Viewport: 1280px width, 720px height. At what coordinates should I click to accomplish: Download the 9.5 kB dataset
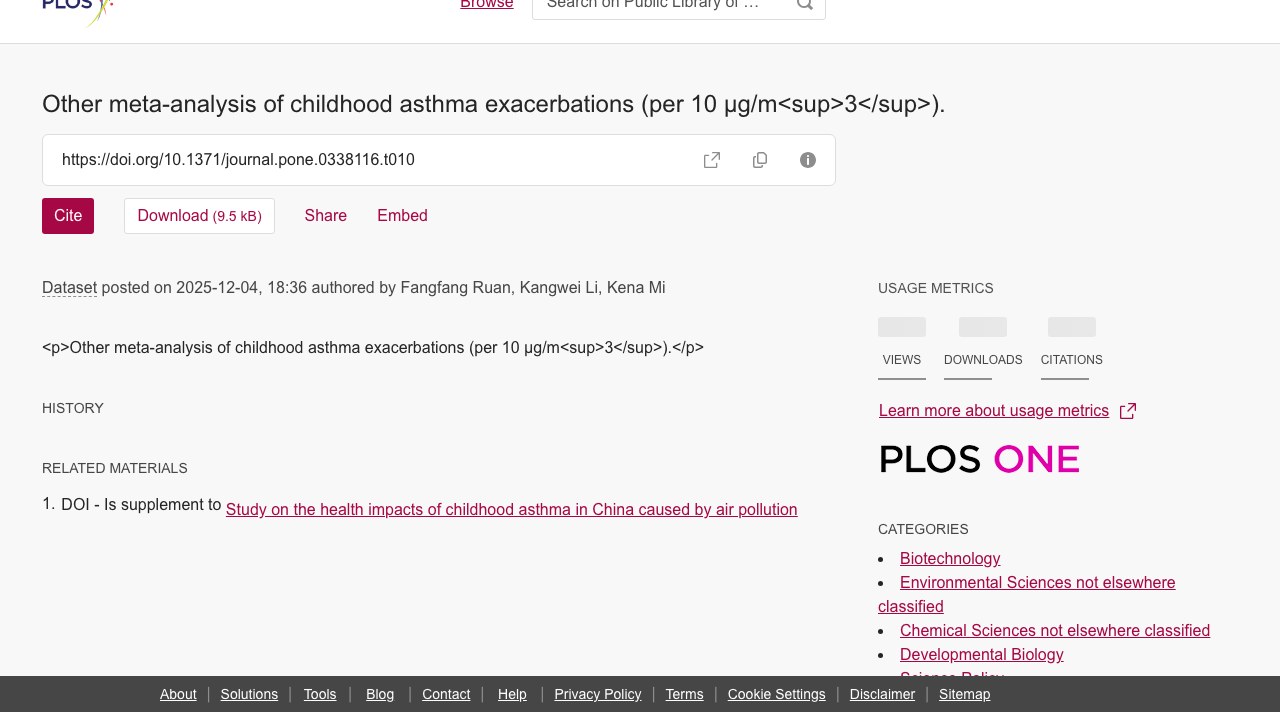click(x=199, y=216)
